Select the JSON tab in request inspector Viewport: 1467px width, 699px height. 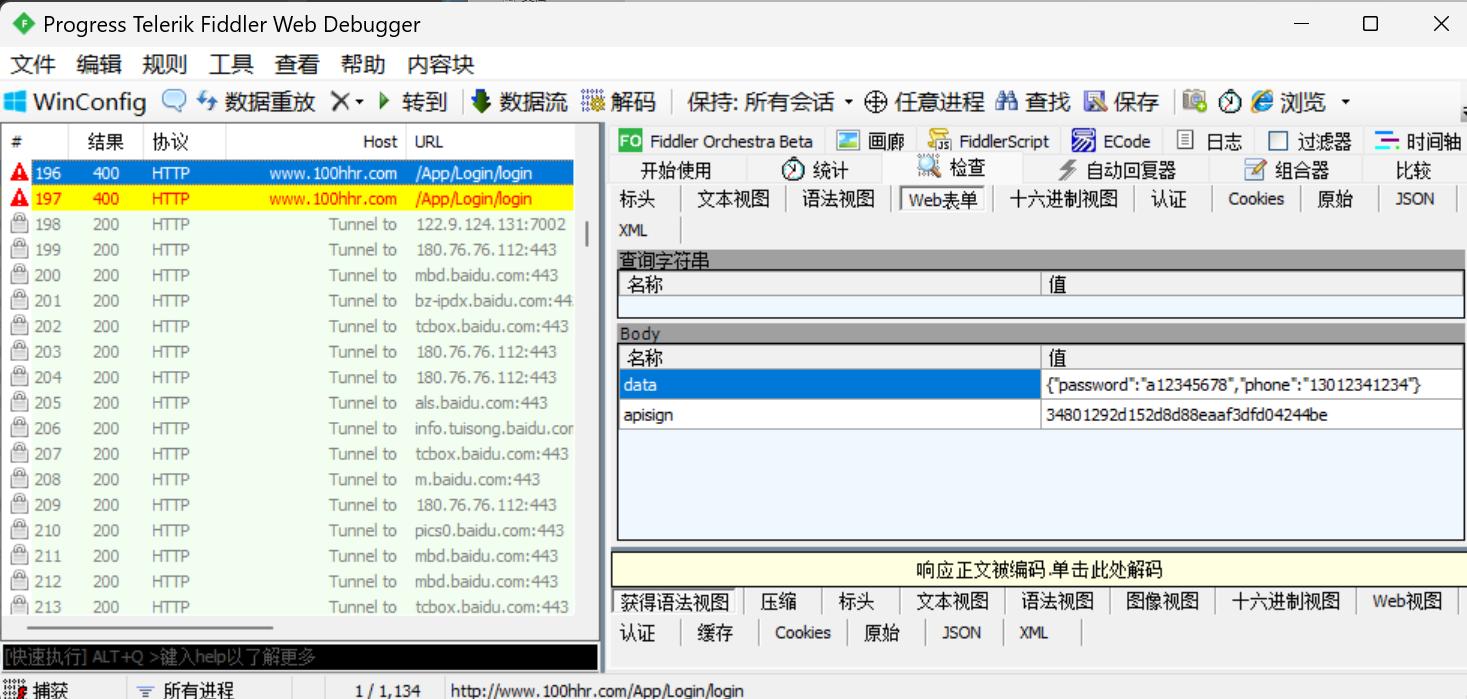[x=1414, y=199]
